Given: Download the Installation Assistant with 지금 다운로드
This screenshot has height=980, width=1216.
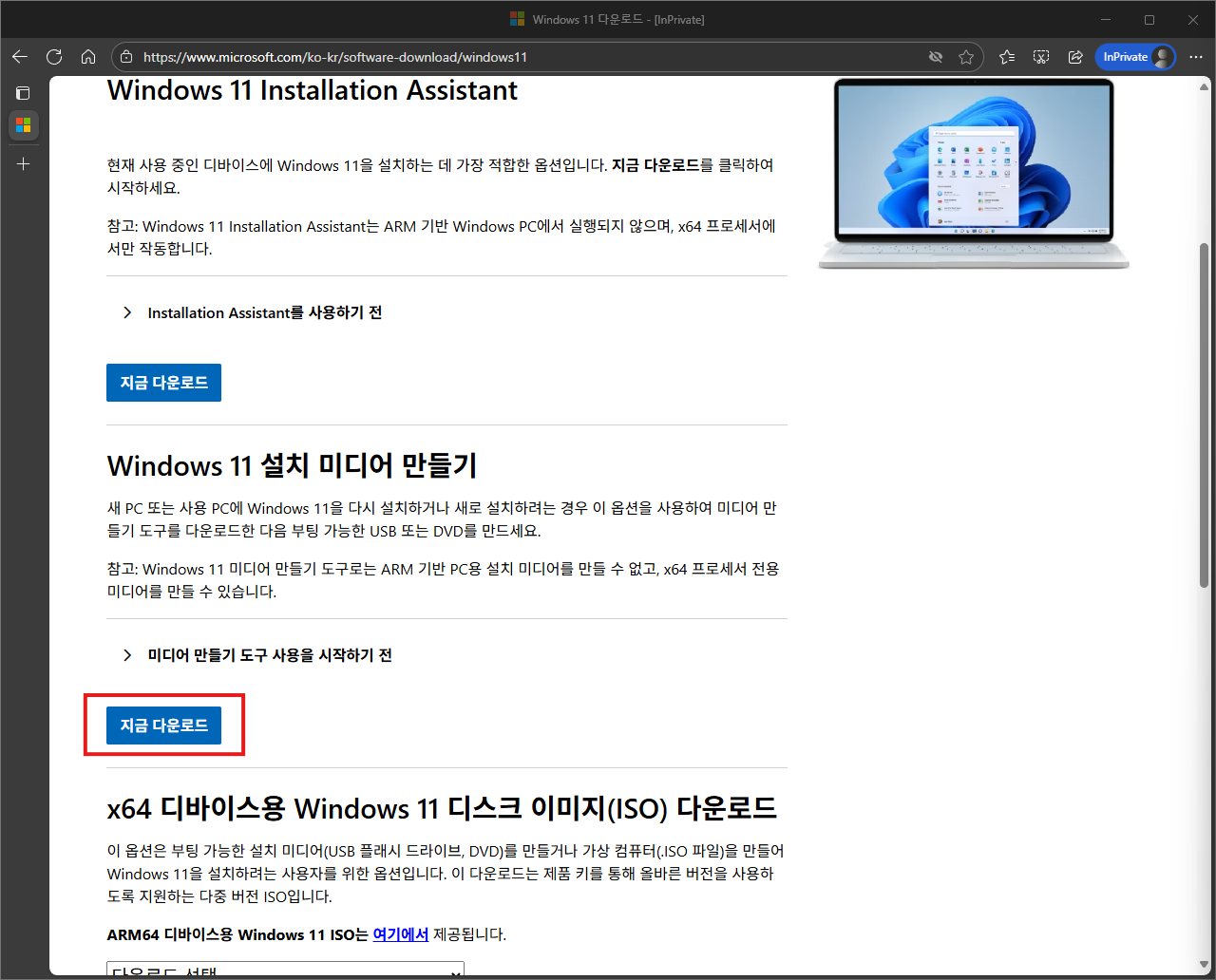Looking at the screenshot, I should click(163, 383).
